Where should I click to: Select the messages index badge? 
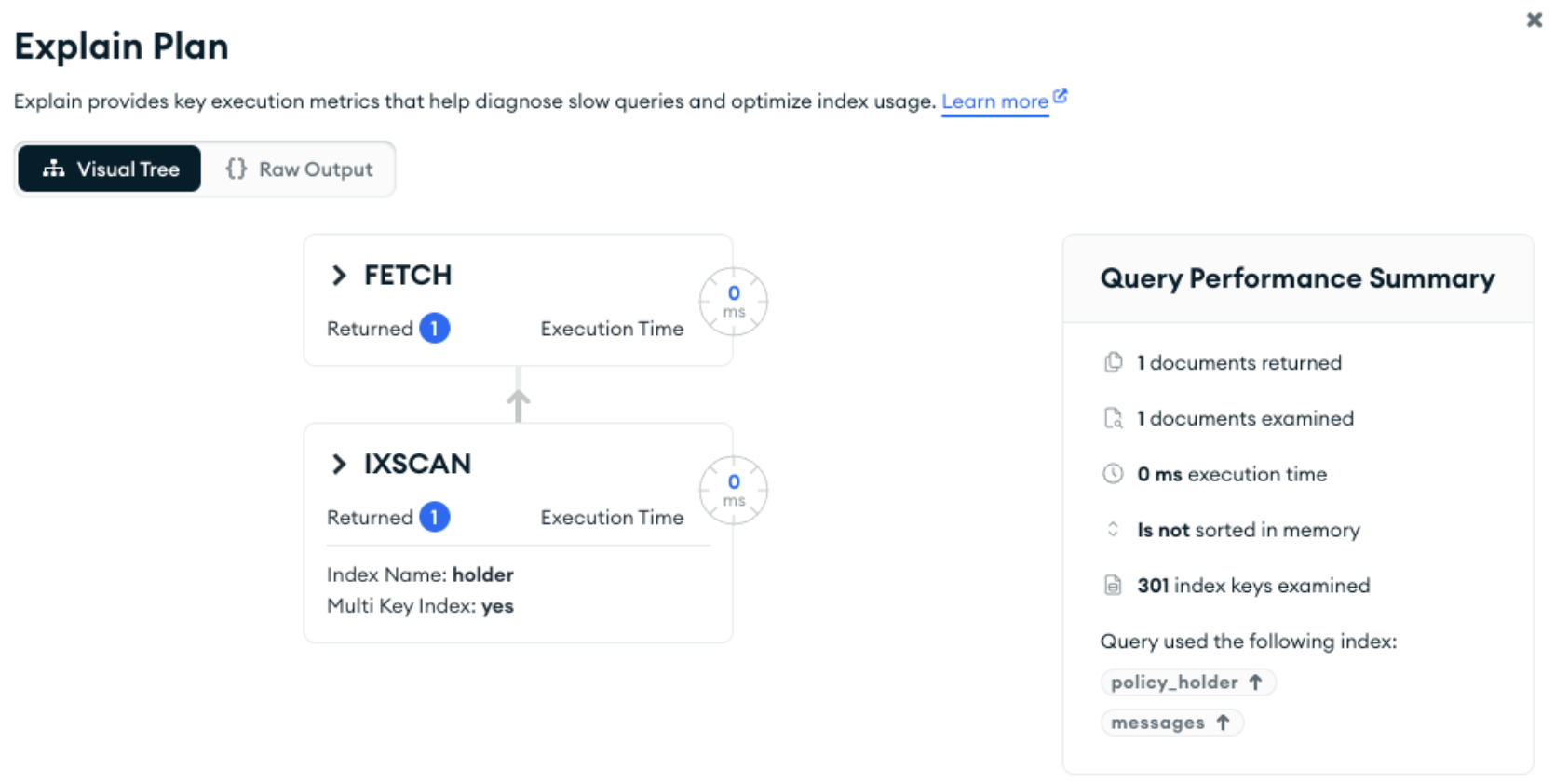point(1171,723)
